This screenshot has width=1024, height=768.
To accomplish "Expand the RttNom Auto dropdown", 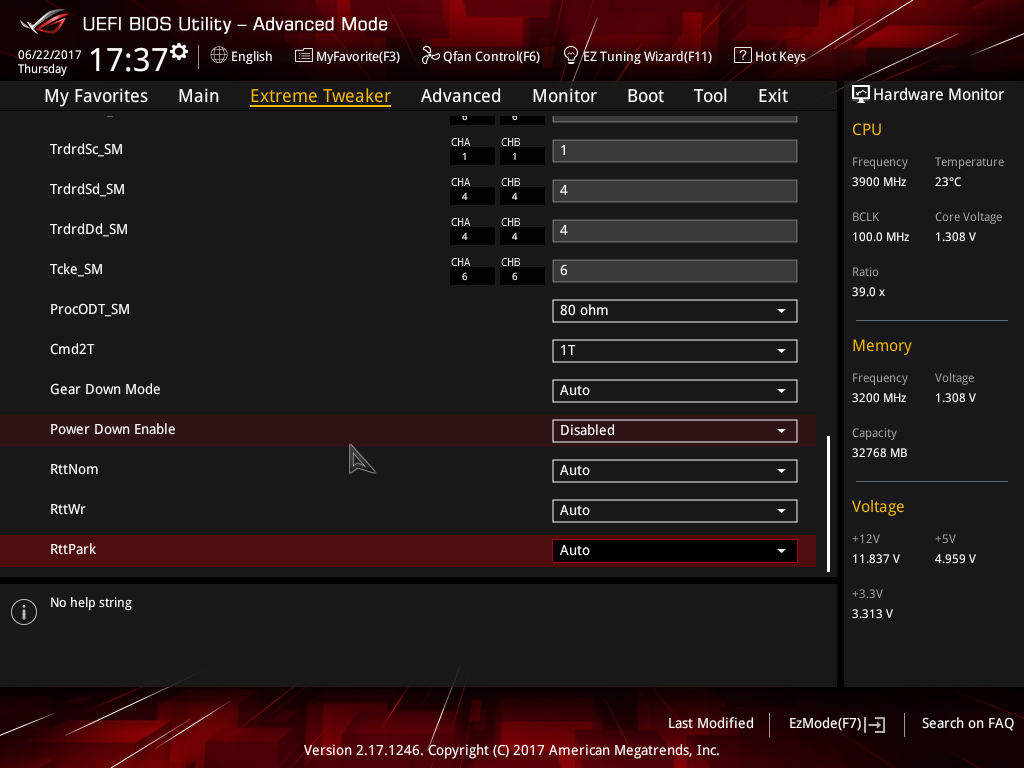I will 675,471.
